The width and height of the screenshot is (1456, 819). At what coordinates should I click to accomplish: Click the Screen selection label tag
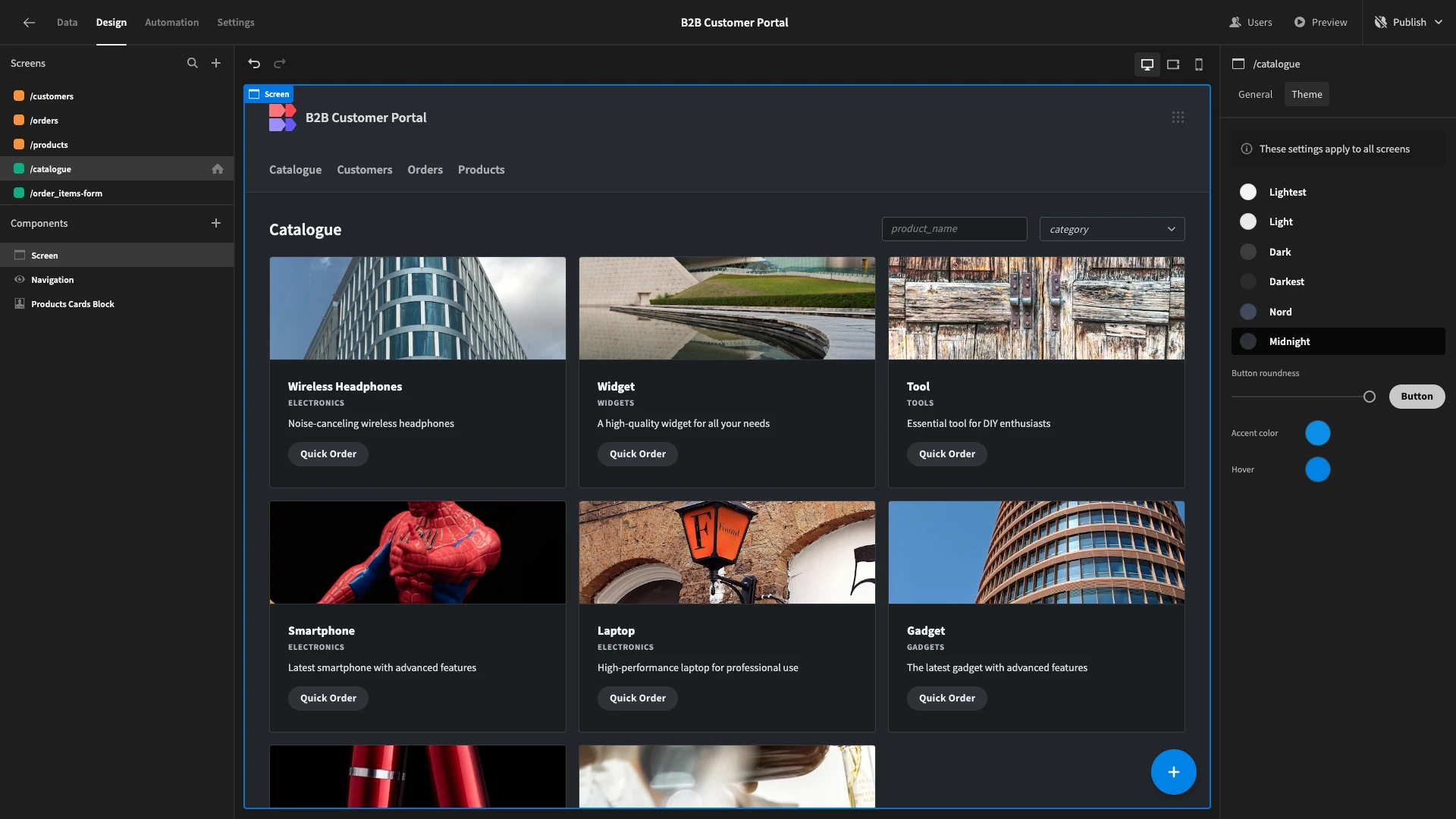click(269, 94)
